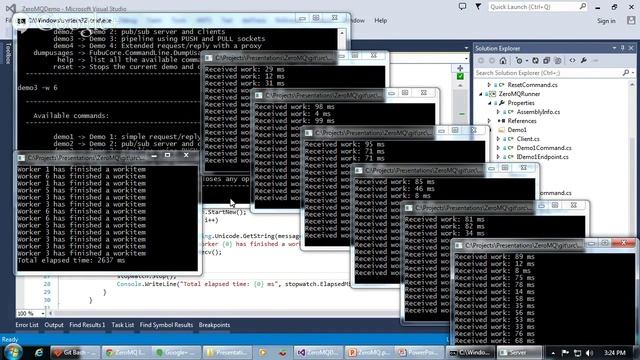The width and height of the screenshot is (640, 360).
Task: Collapse the ZeroMQRunner project node
Action: tap(481, 94)
